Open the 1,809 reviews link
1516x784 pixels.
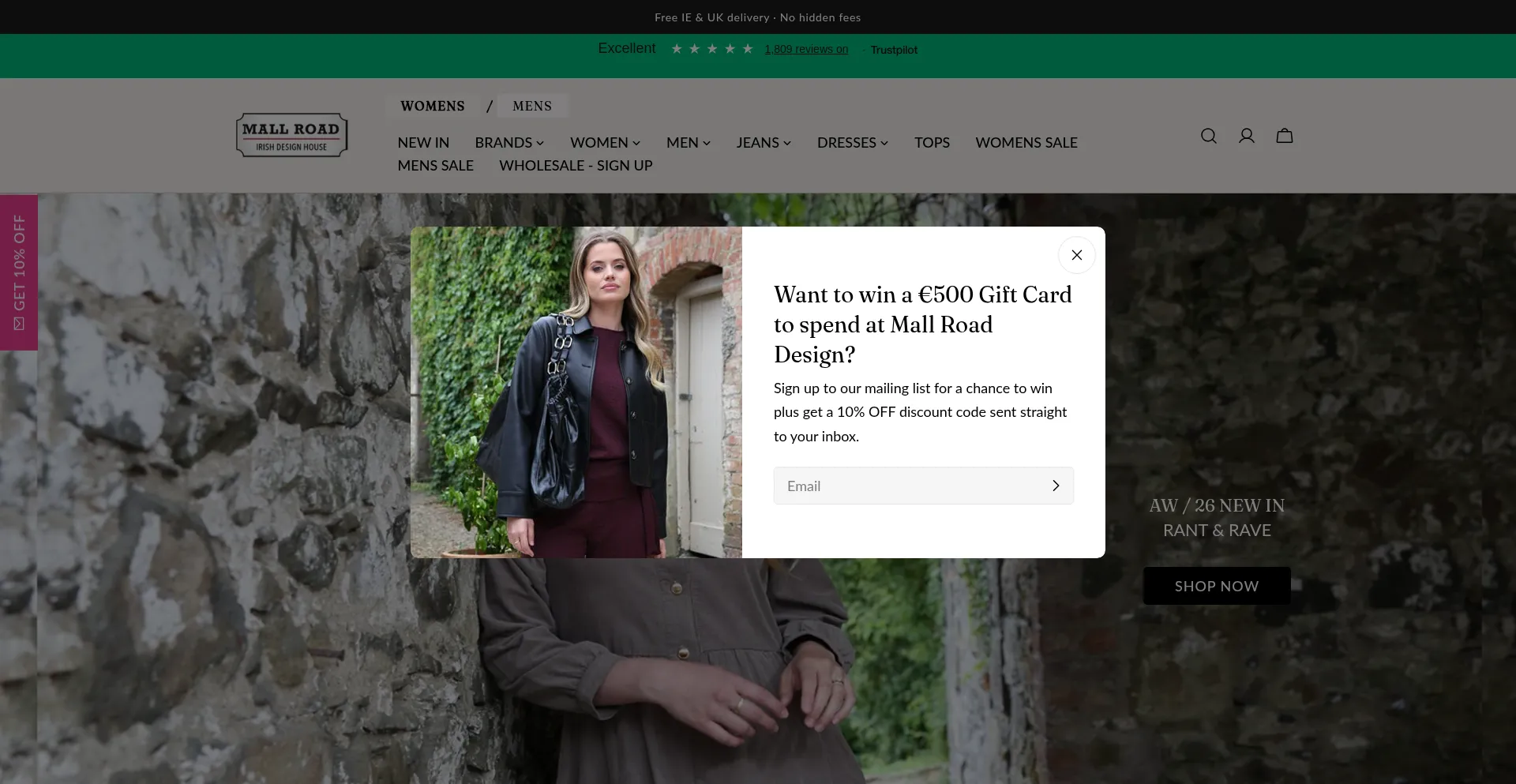[806, 49]
